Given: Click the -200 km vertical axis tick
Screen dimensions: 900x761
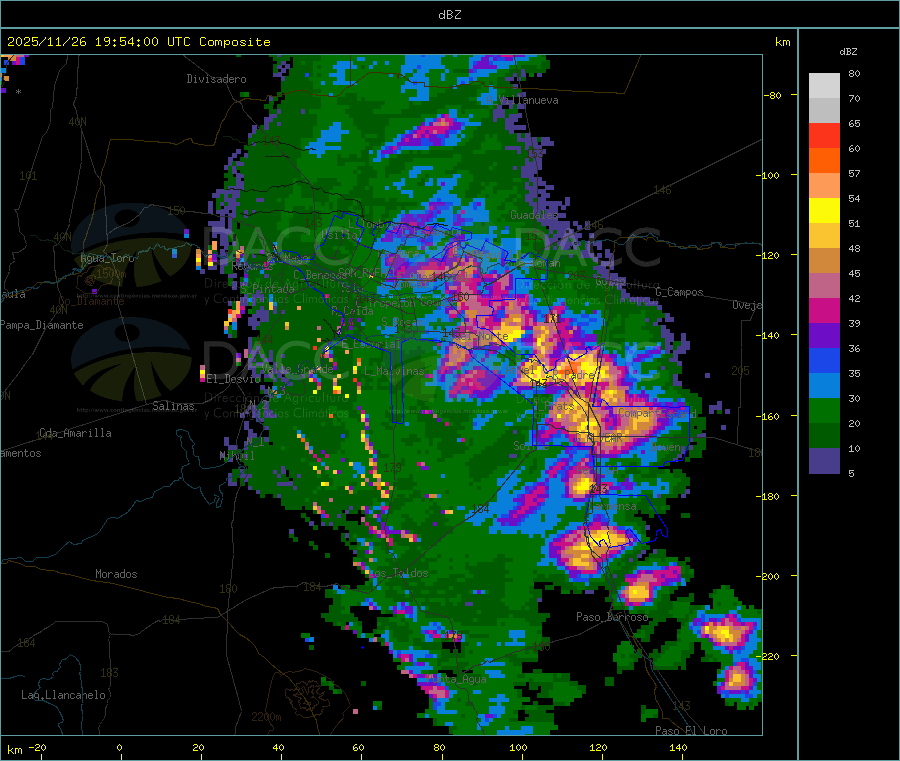Looking at the screenshot, I should tap(770, 576).
